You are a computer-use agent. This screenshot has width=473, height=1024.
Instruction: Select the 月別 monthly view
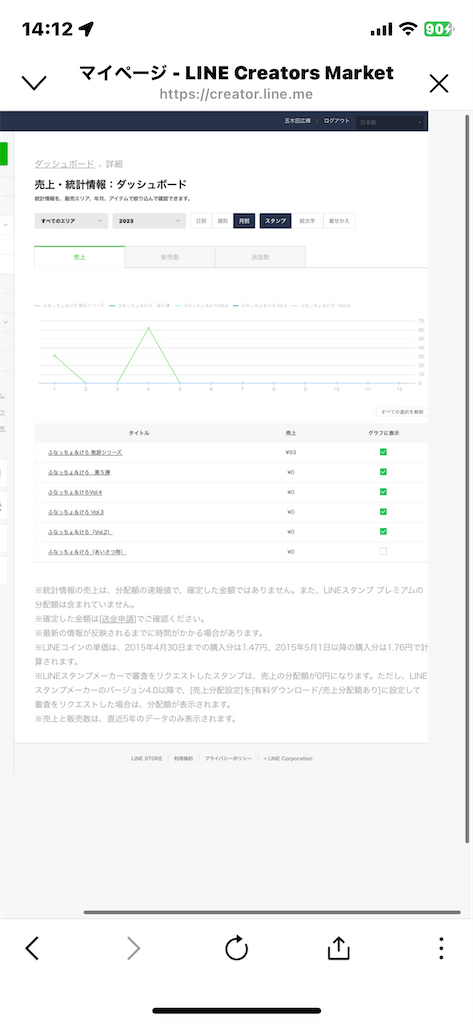[244, 221]
